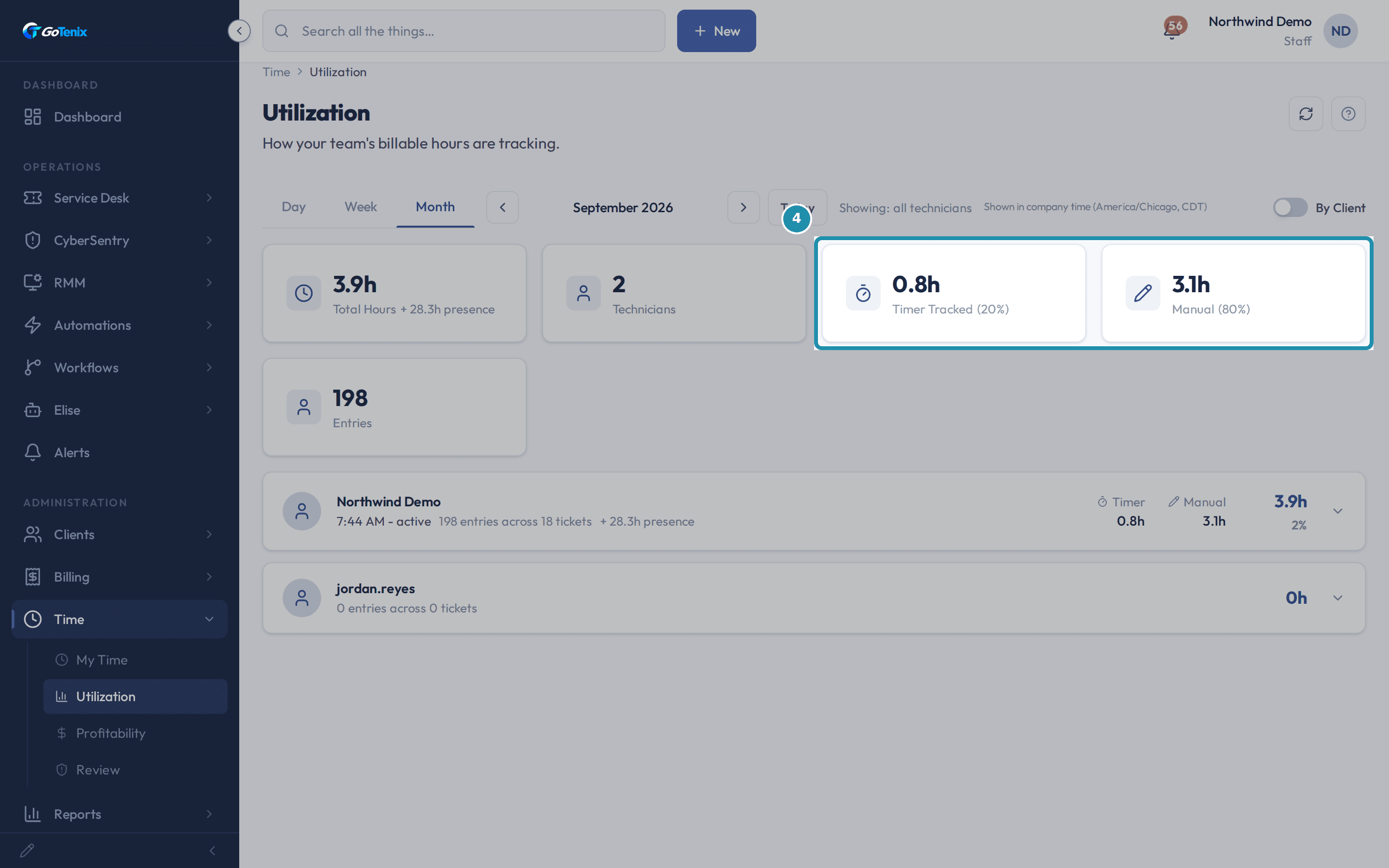Screen dimensions: 1389x868
Task: Select the Month tab
Action: point(435,207)
